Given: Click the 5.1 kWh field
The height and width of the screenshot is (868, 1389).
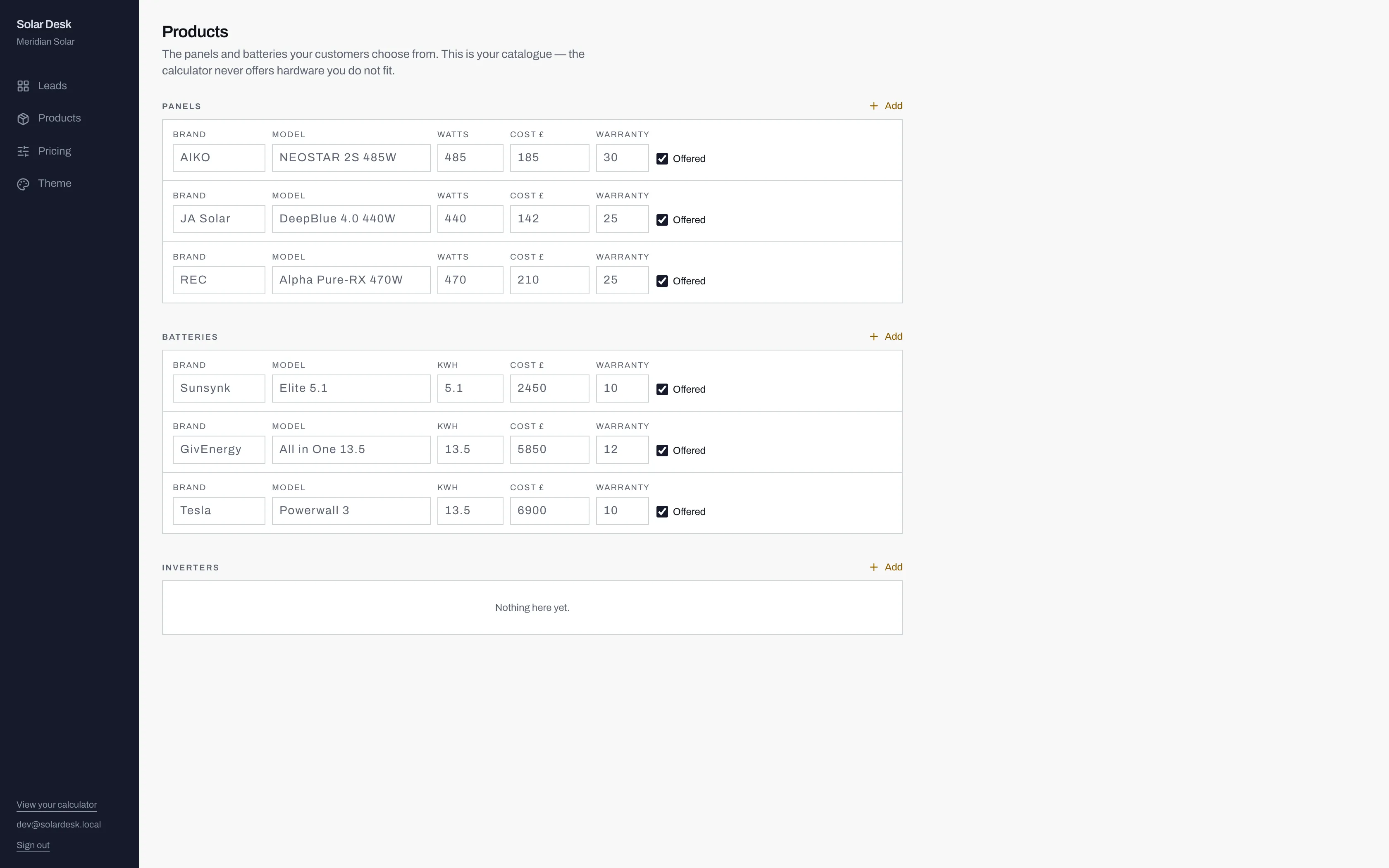Looking at the screenshot, I should pos(470,389).
